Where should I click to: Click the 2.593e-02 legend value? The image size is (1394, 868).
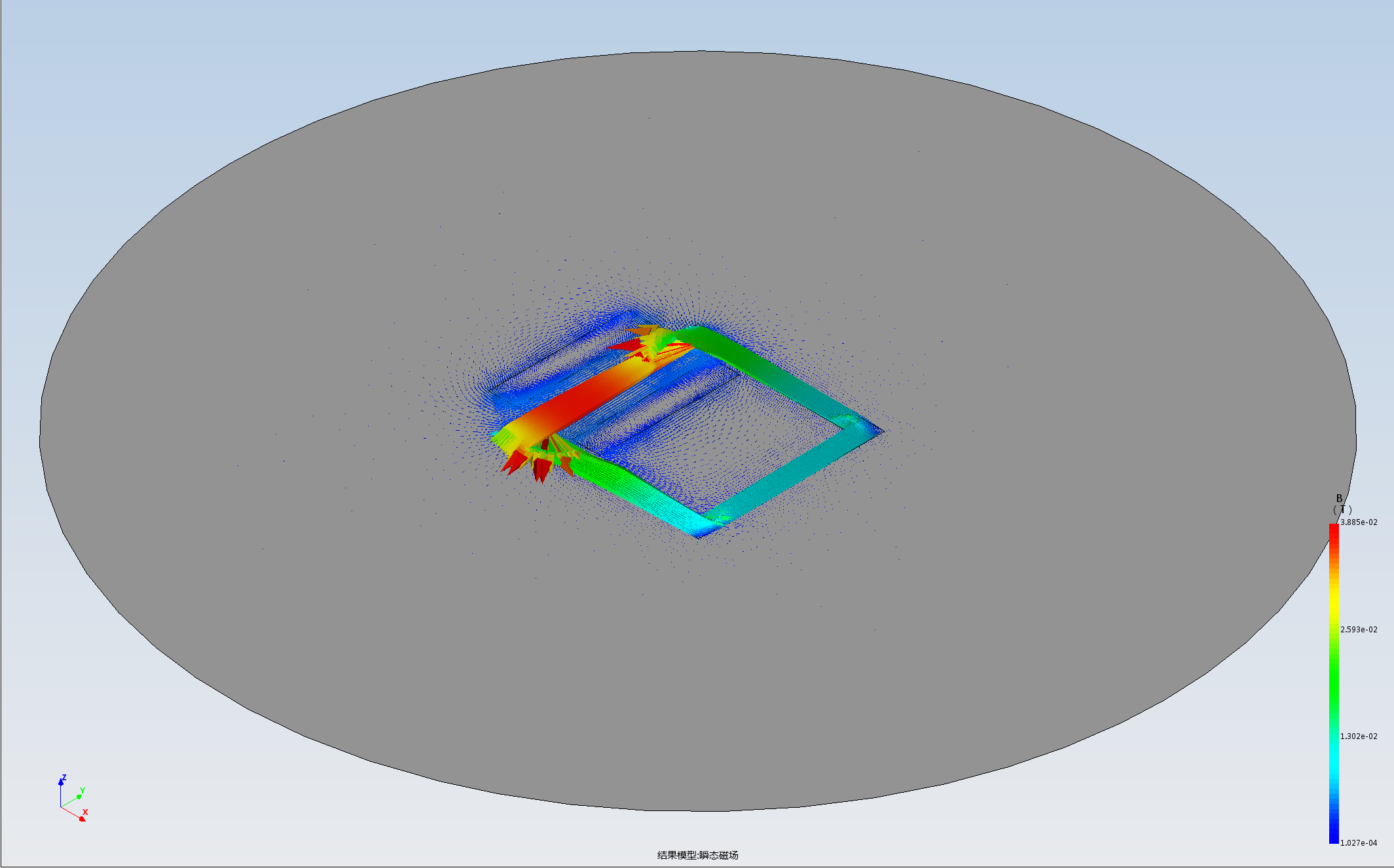click(1359, 630)
